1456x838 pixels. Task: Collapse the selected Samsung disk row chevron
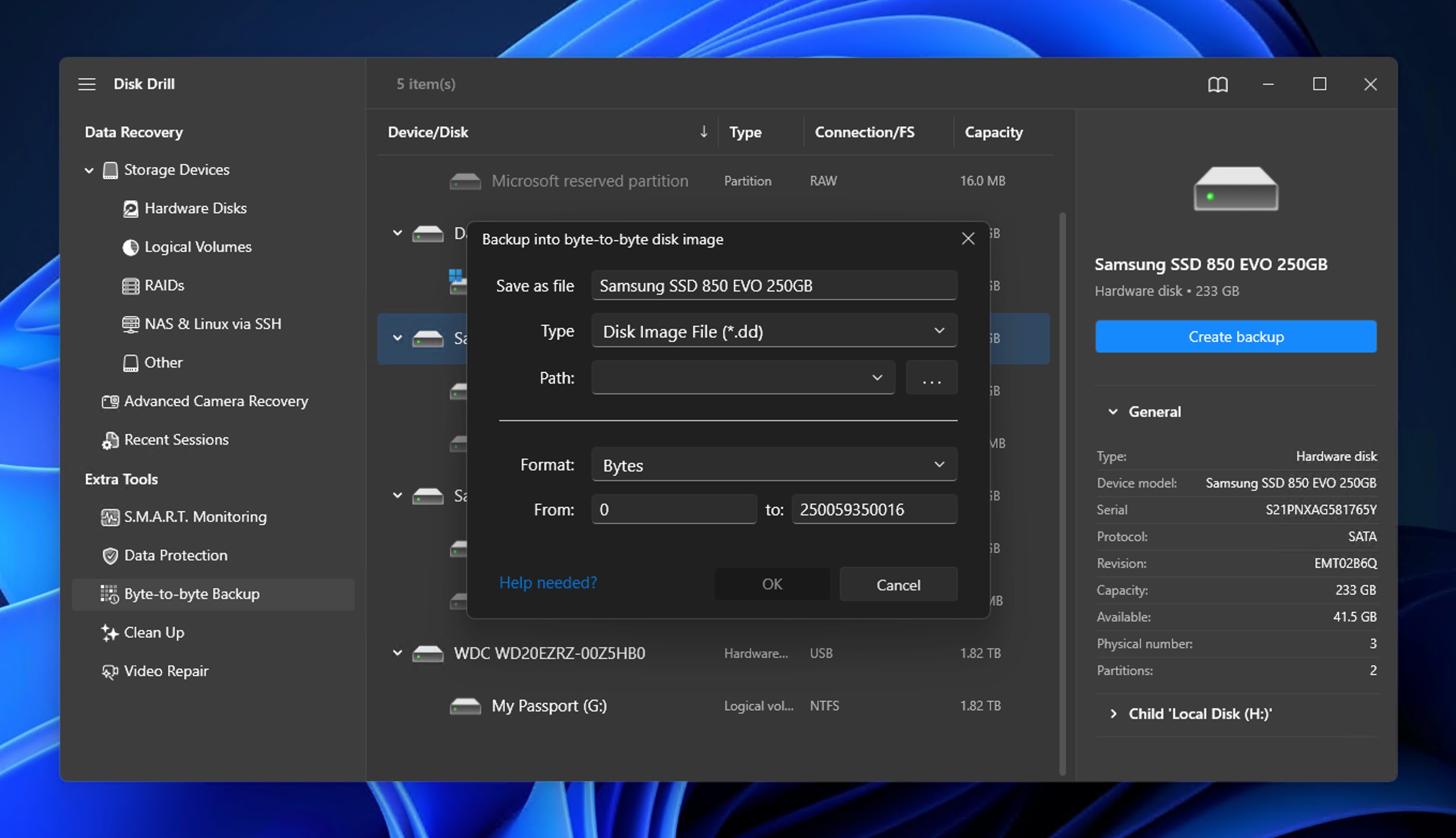tap(397, 338)
